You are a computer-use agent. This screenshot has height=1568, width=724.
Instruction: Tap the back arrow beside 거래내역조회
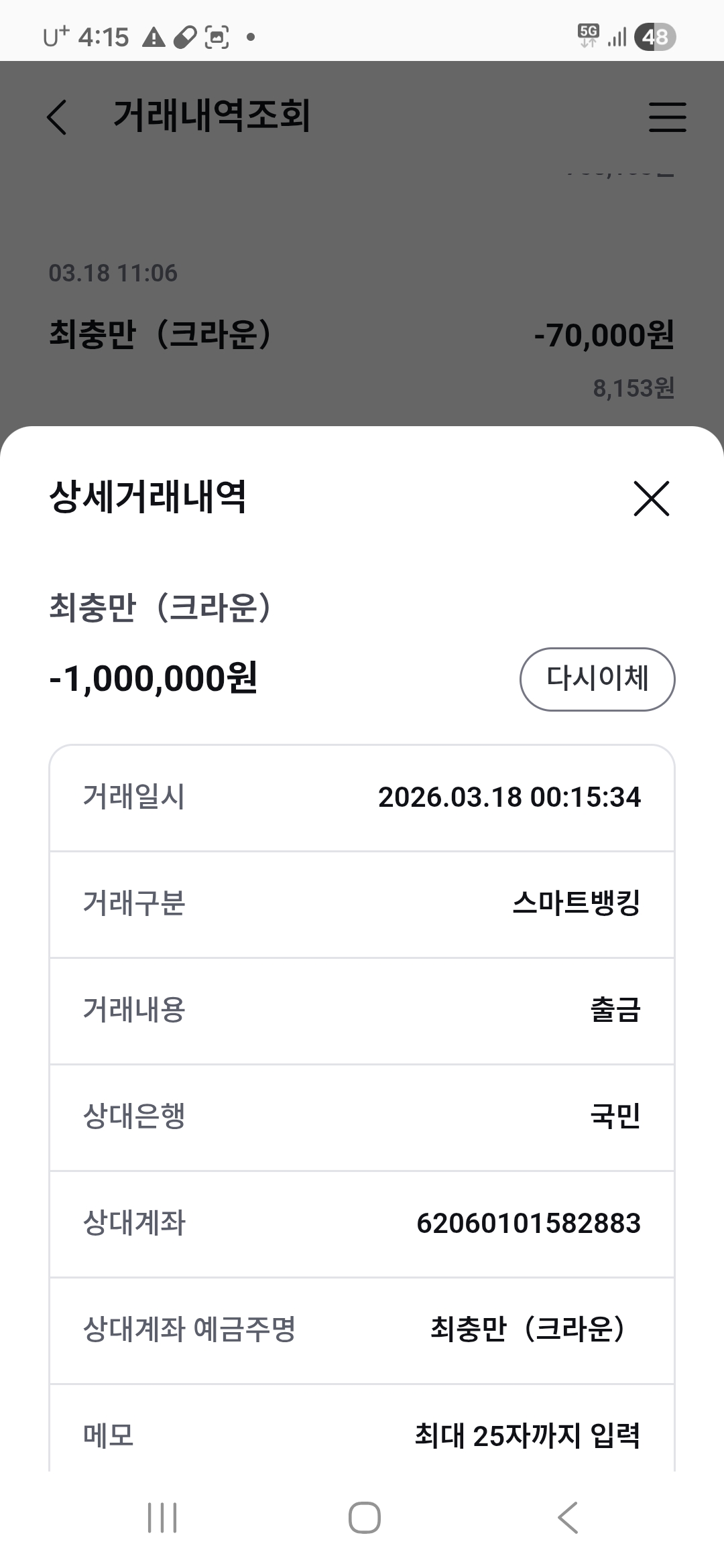click(58, 117)
